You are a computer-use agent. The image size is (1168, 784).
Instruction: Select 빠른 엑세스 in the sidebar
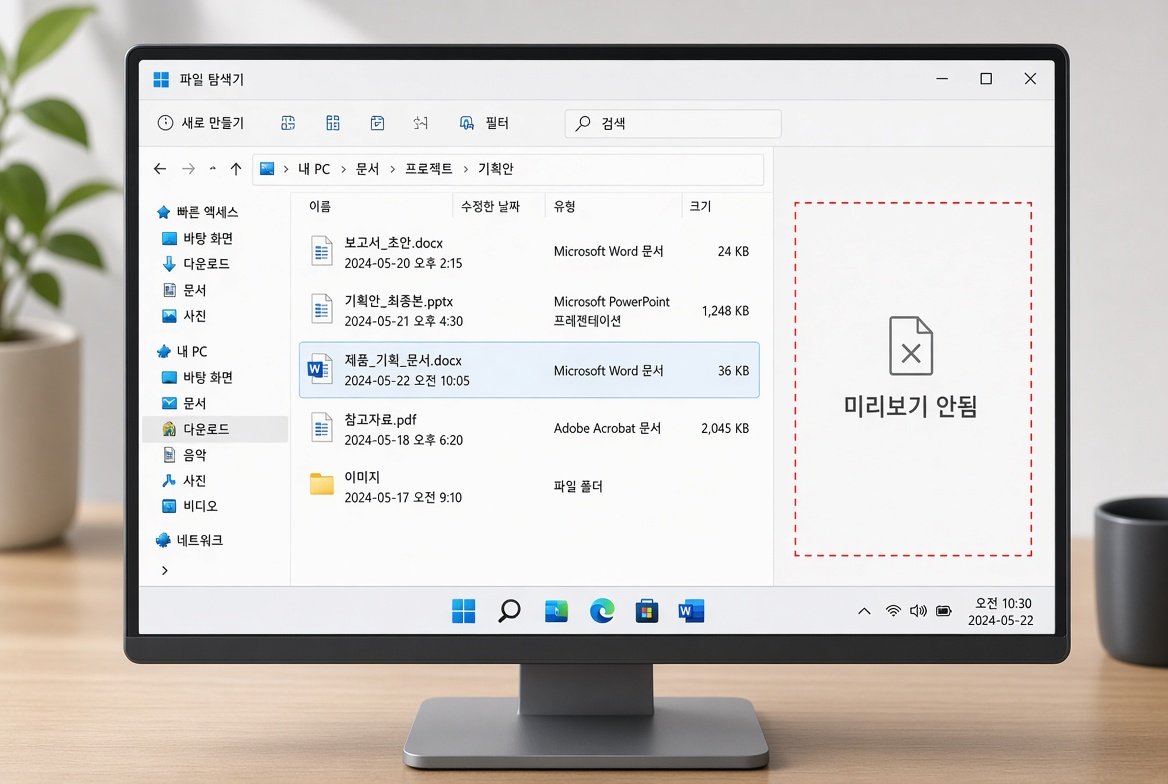coord(197,212)
